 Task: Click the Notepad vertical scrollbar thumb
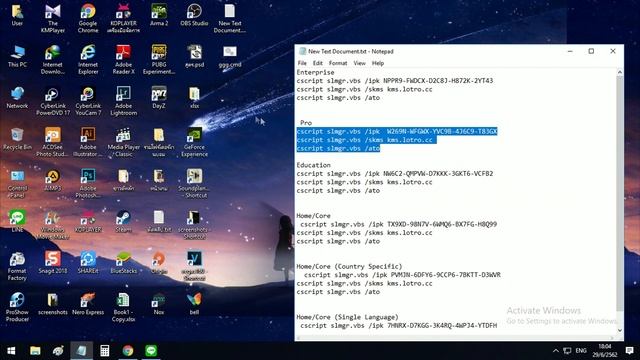tap(620, 194)
